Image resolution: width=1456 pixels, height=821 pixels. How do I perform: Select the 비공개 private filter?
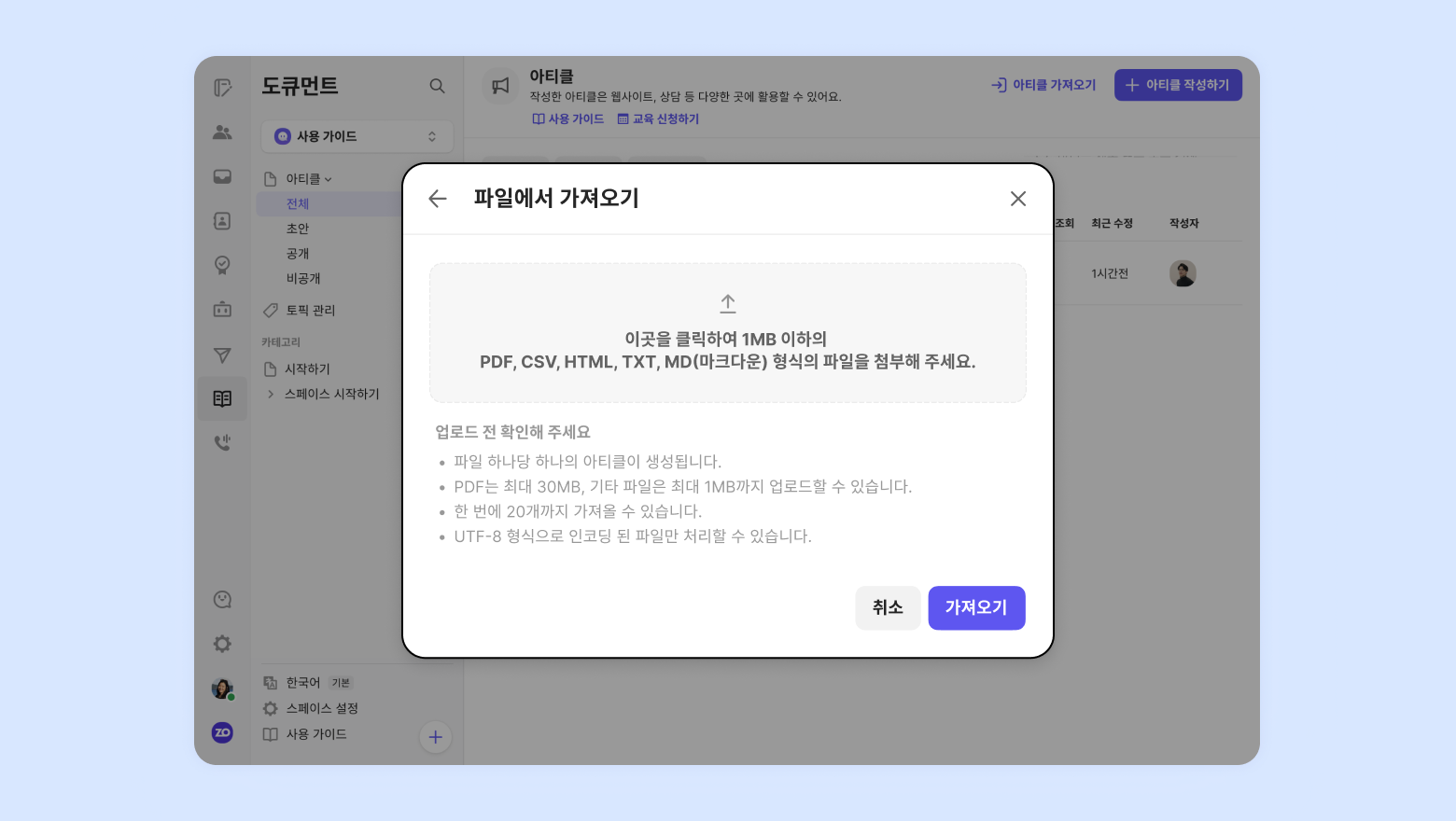(303, 278)
